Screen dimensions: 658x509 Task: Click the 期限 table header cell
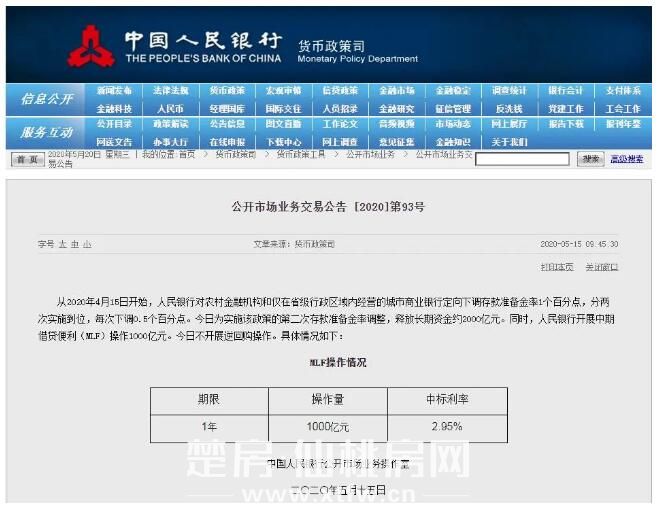click(x=209, y=400)
